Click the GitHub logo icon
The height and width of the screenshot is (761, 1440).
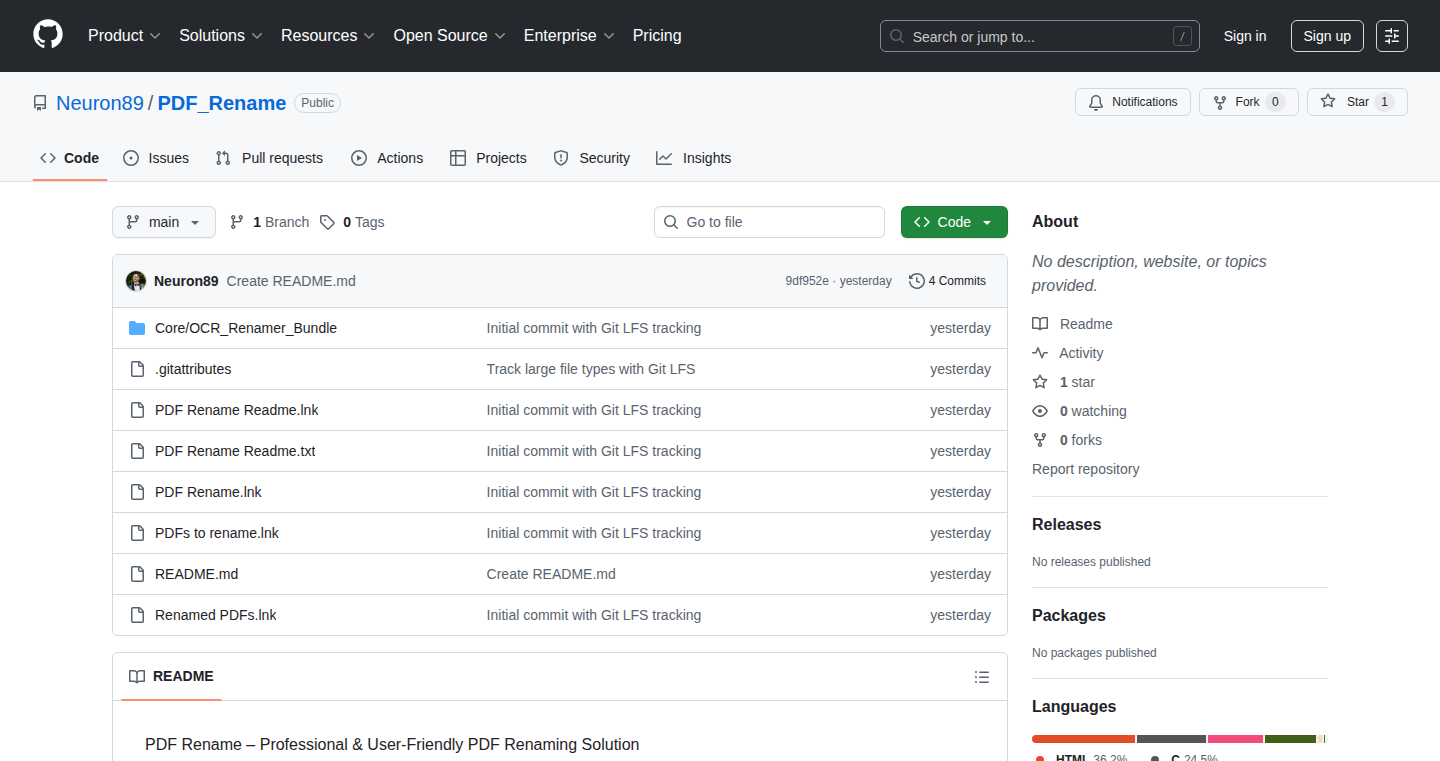(x=48, y=35)
